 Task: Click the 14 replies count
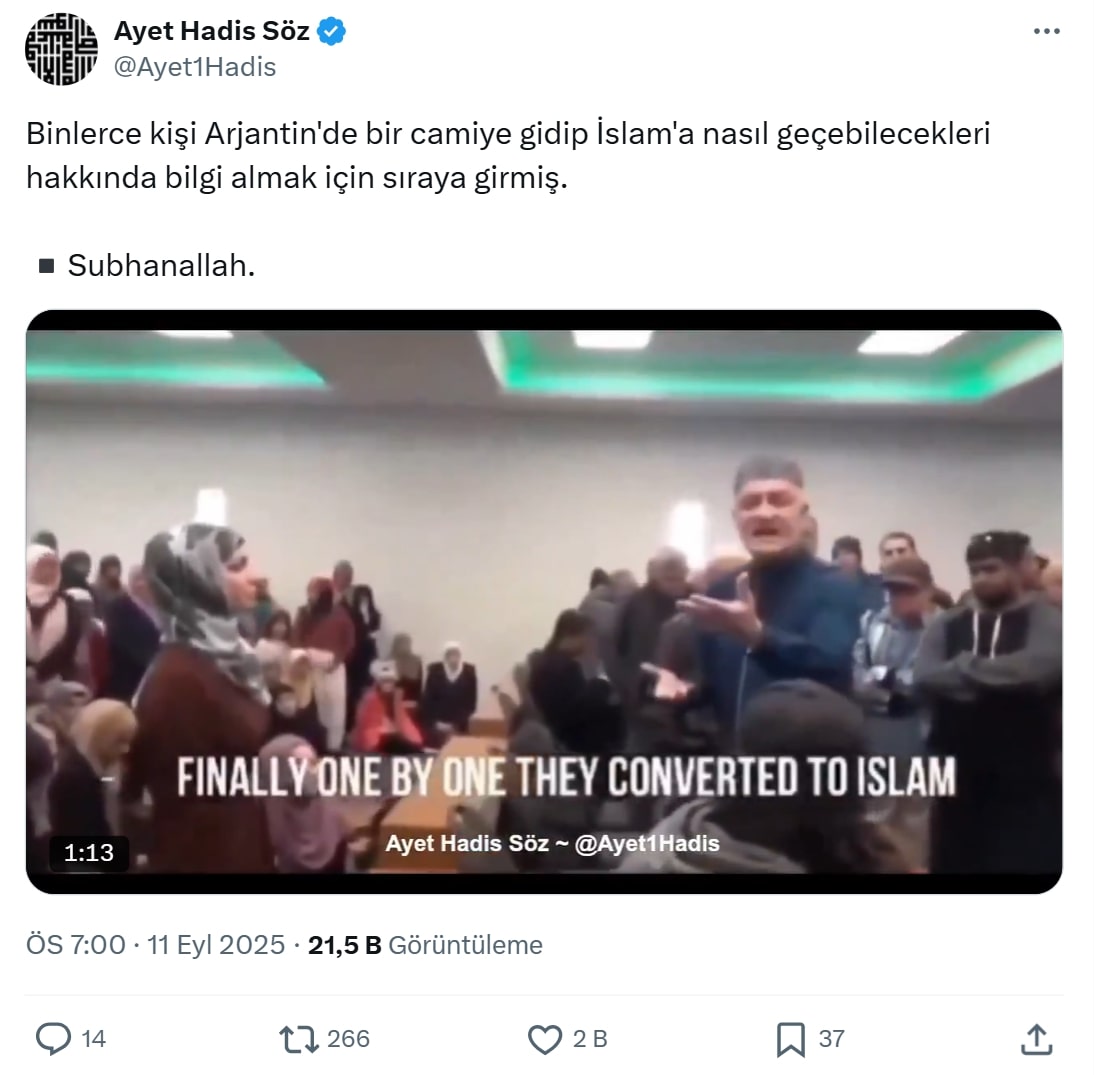[93, 1039]
